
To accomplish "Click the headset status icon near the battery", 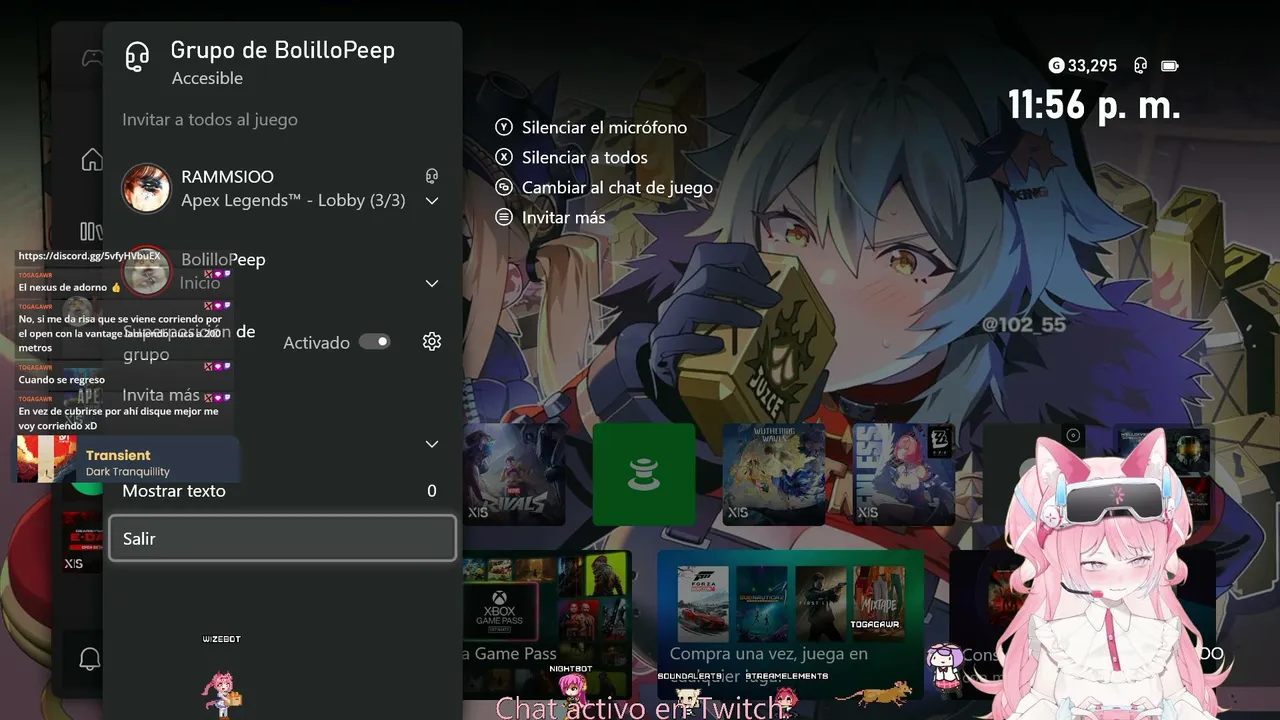I will click(x=1140, y=66).
